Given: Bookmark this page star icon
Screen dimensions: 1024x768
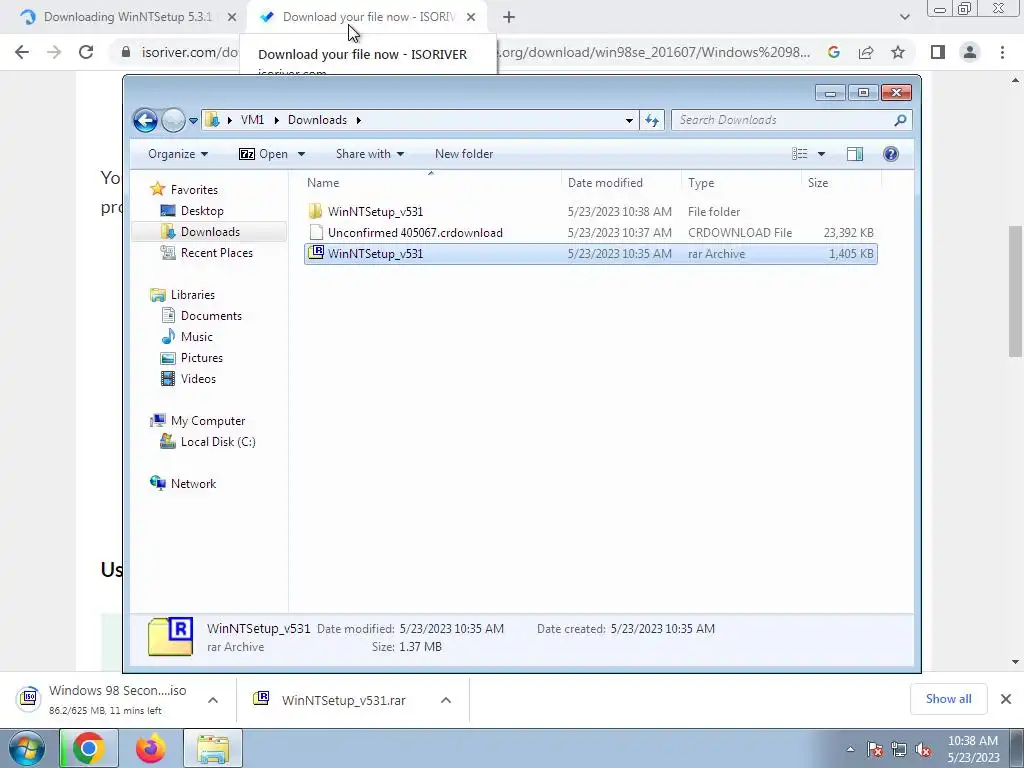Looking at the screenshot, I should (x=898, y=52).
